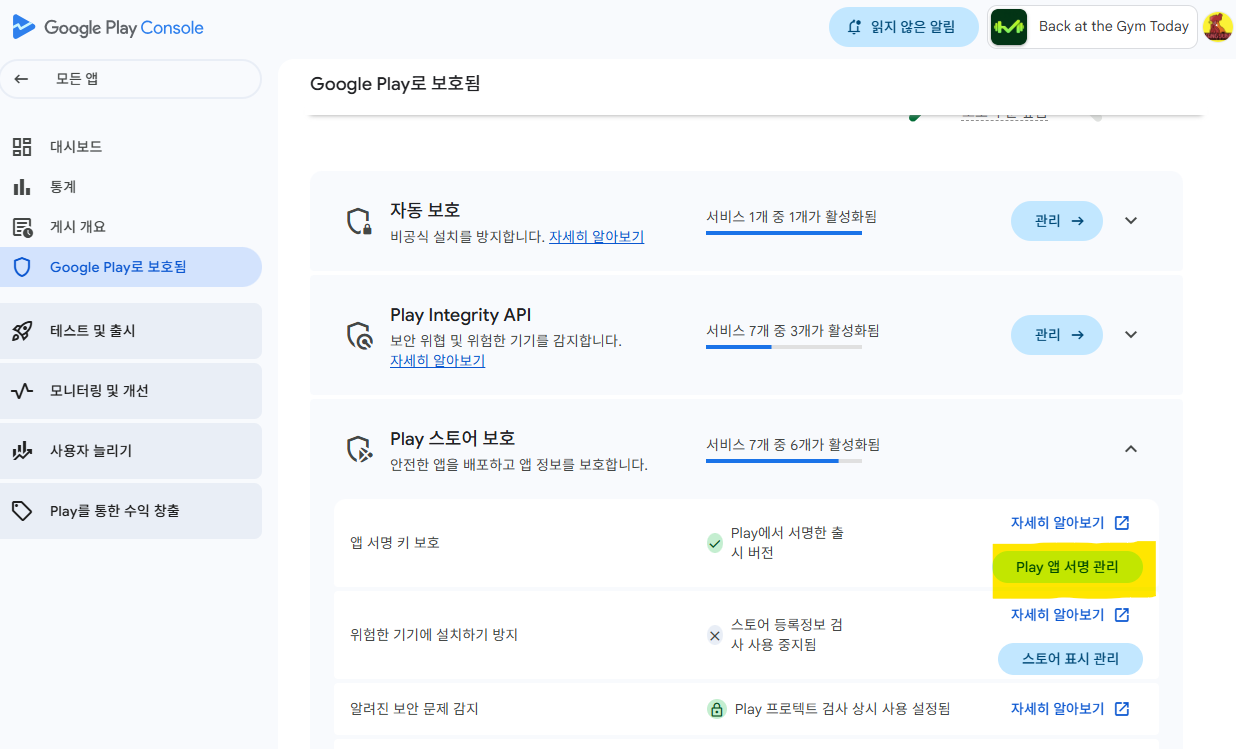Click the 자동 보호 service progress bar
This screenshot has width=1236, height=749.
click(x=784, y=233)
